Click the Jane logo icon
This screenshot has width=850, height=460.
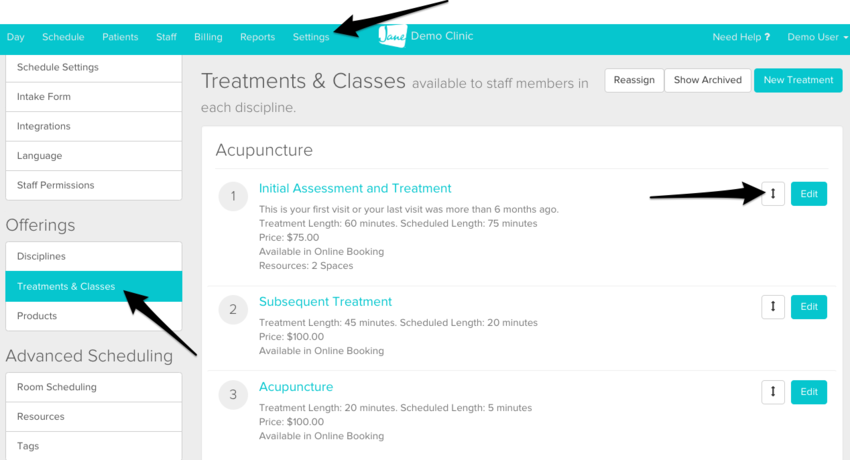(x=392, y=36)
